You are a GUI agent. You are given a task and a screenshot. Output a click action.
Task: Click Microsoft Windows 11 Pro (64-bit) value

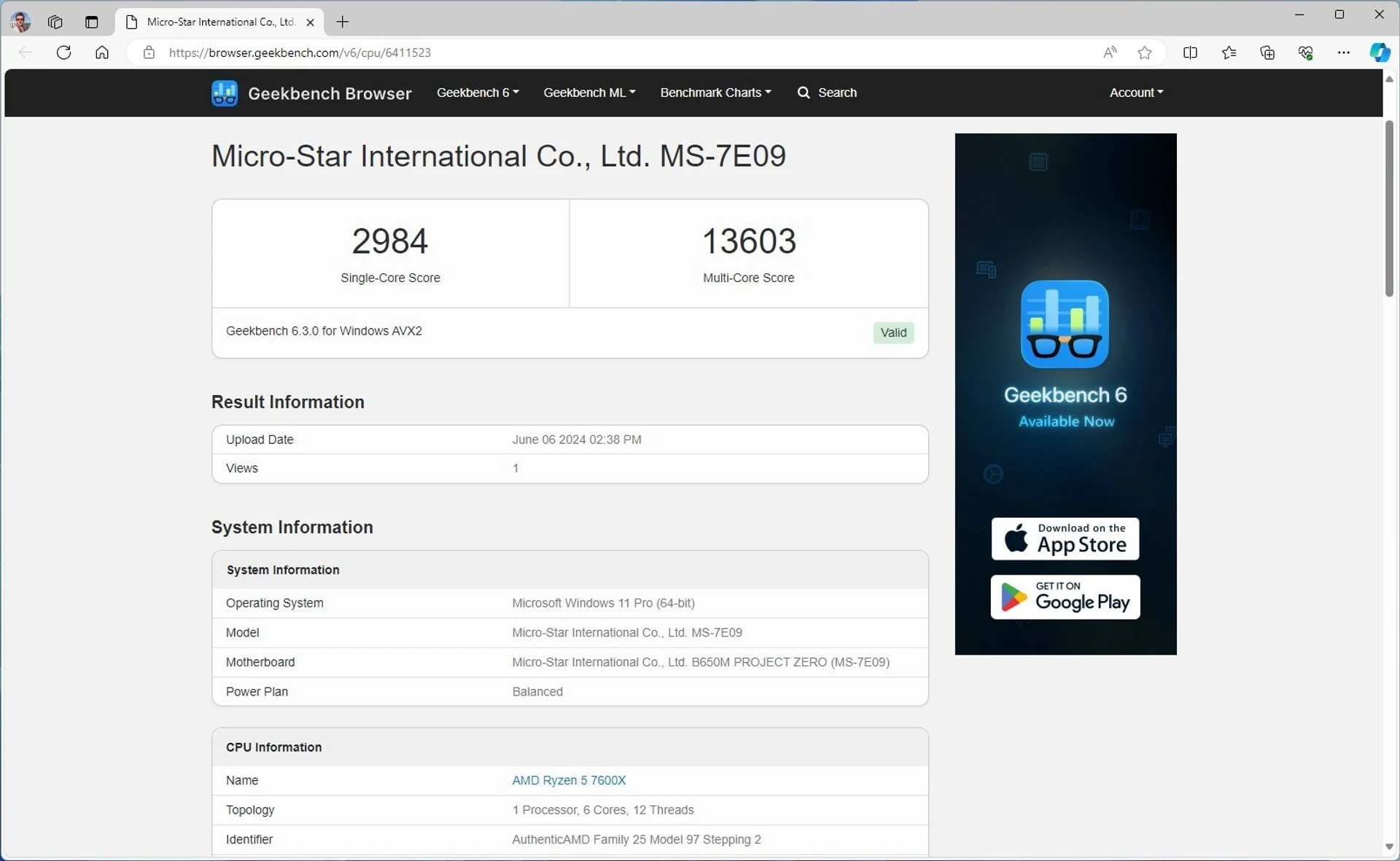tap(603, 603)
